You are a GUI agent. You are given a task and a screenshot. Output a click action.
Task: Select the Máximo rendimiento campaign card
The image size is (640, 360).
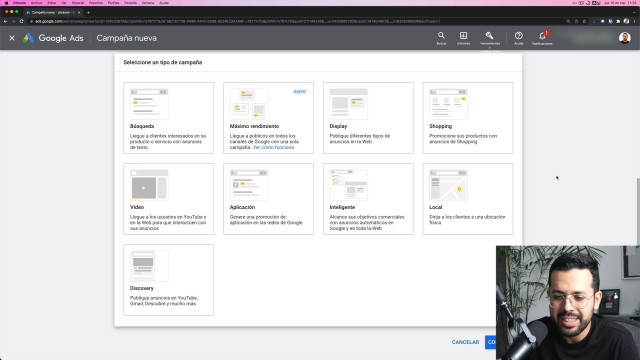(268, 118)
